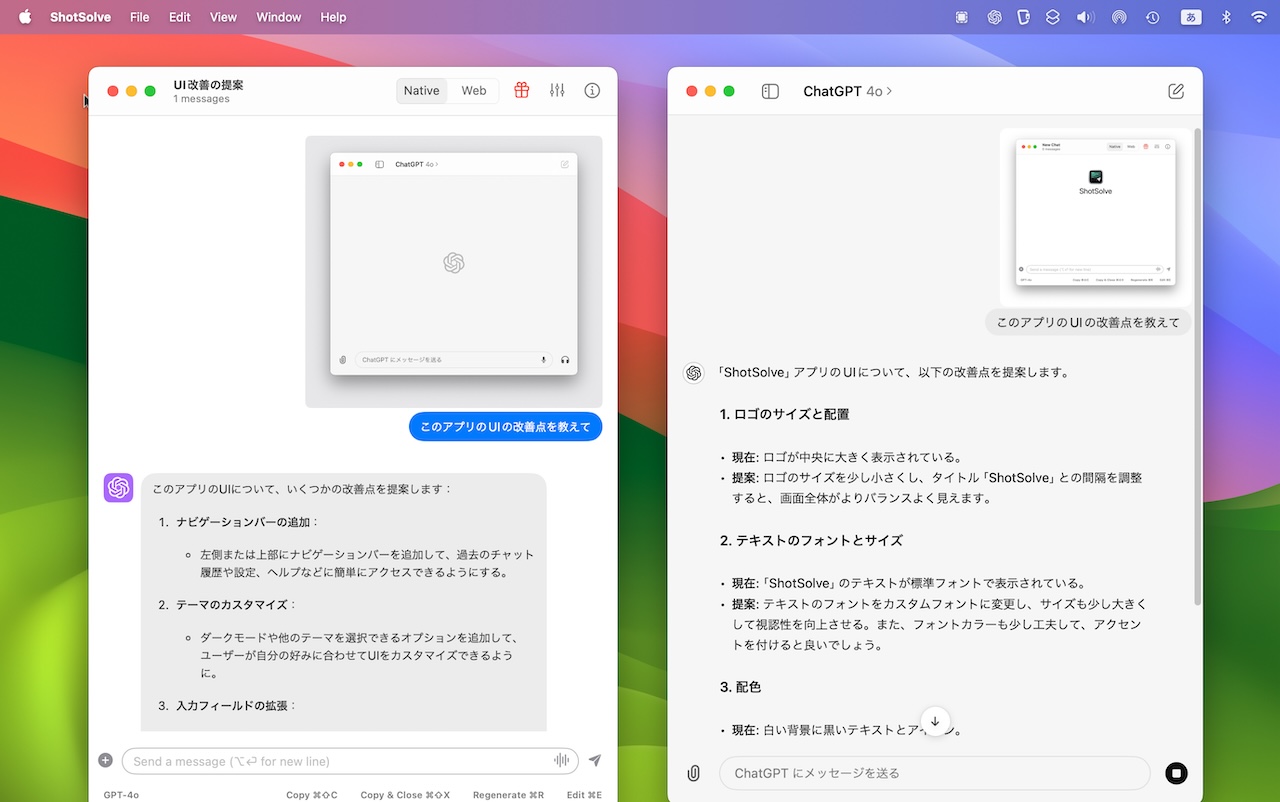
Task: Click the '1. ロゴのサイズと配置' heading
Action: tap(784, 414)
